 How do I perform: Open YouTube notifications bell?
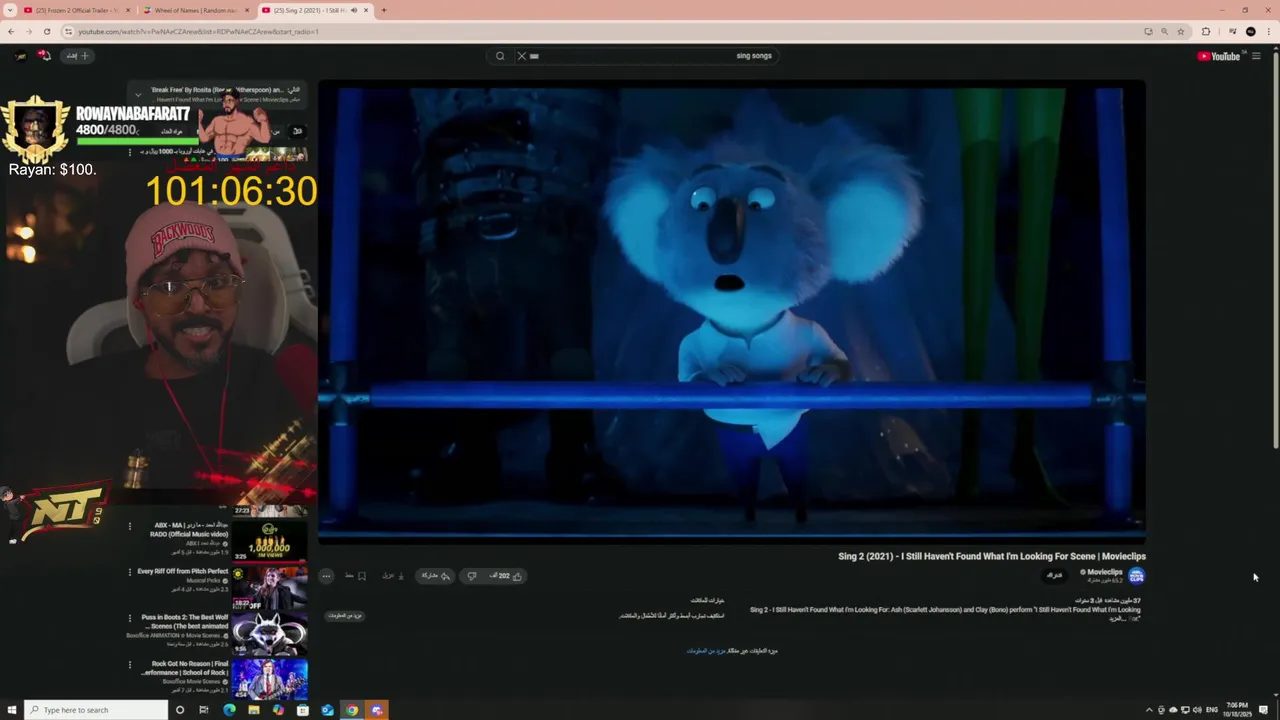[44, 56]
